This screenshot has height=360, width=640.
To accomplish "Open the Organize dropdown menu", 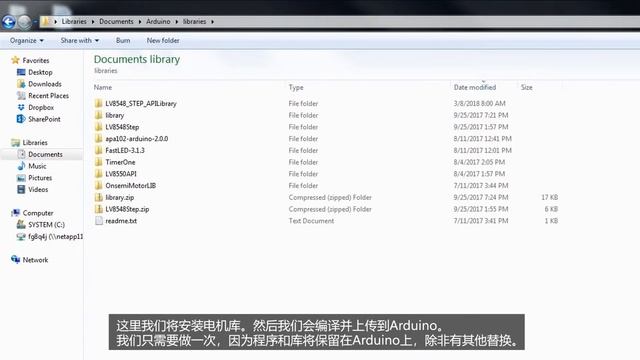I will pos(27,40).
